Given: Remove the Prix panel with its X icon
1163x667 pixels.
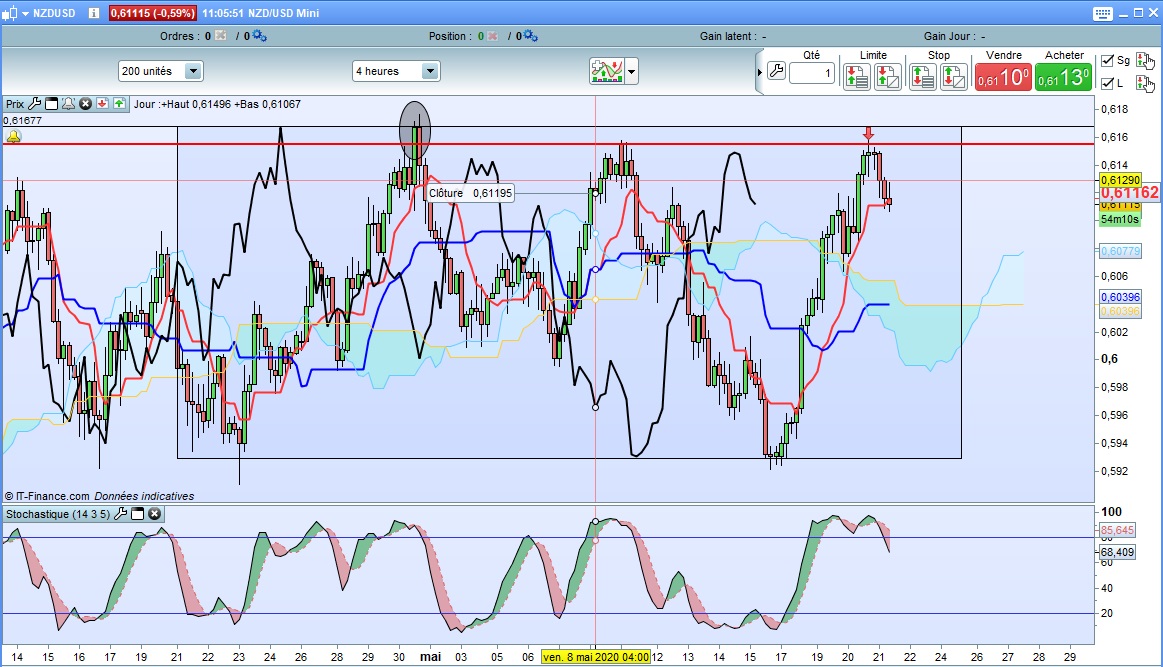Looking at the screenshot, I should [86, 104].
